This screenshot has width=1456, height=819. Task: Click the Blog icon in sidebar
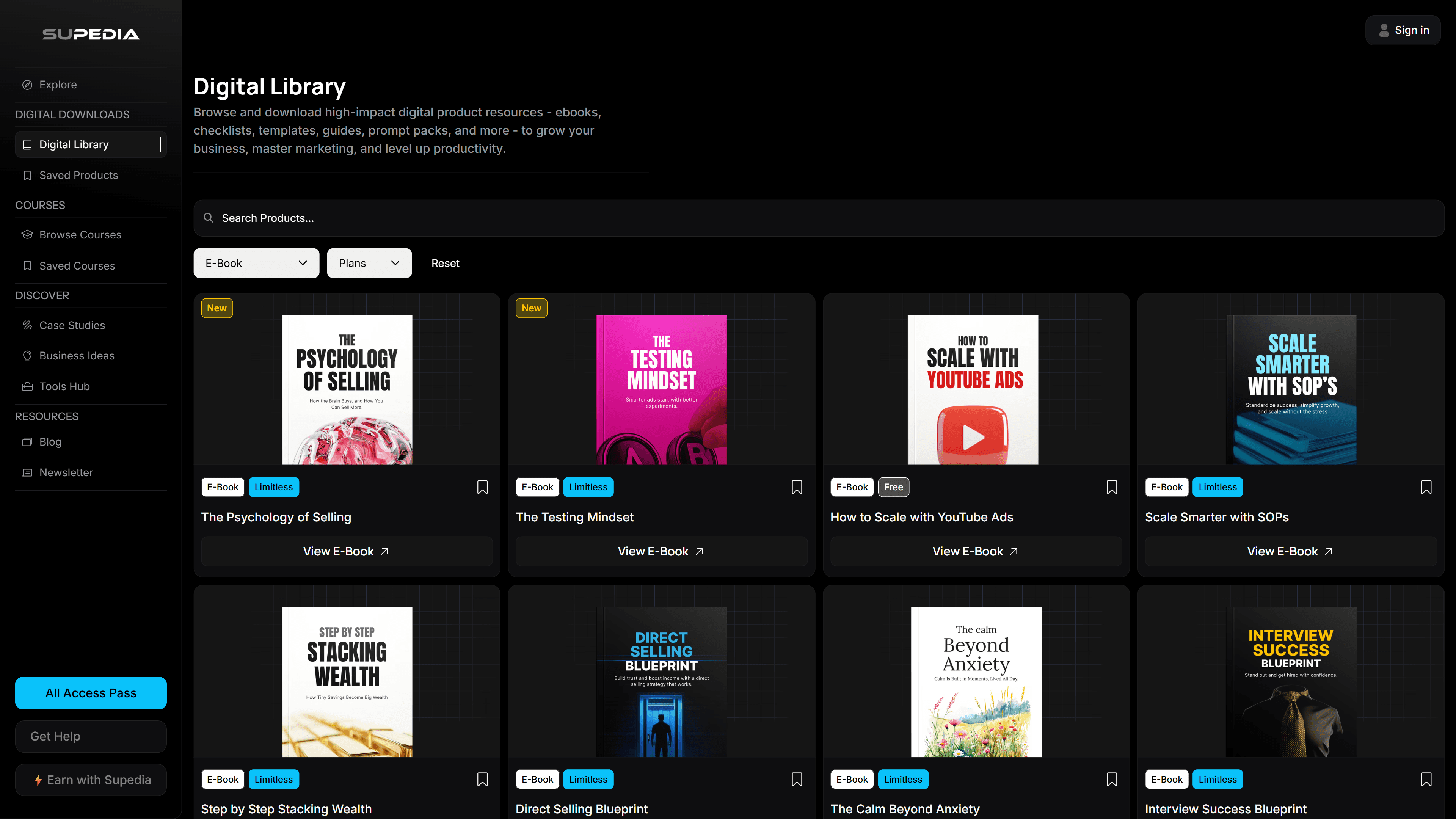[x=27, y=442]
